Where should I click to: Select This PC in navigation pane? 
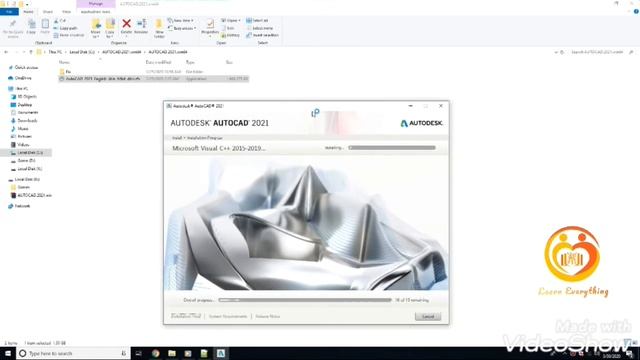tap(18, 89)
